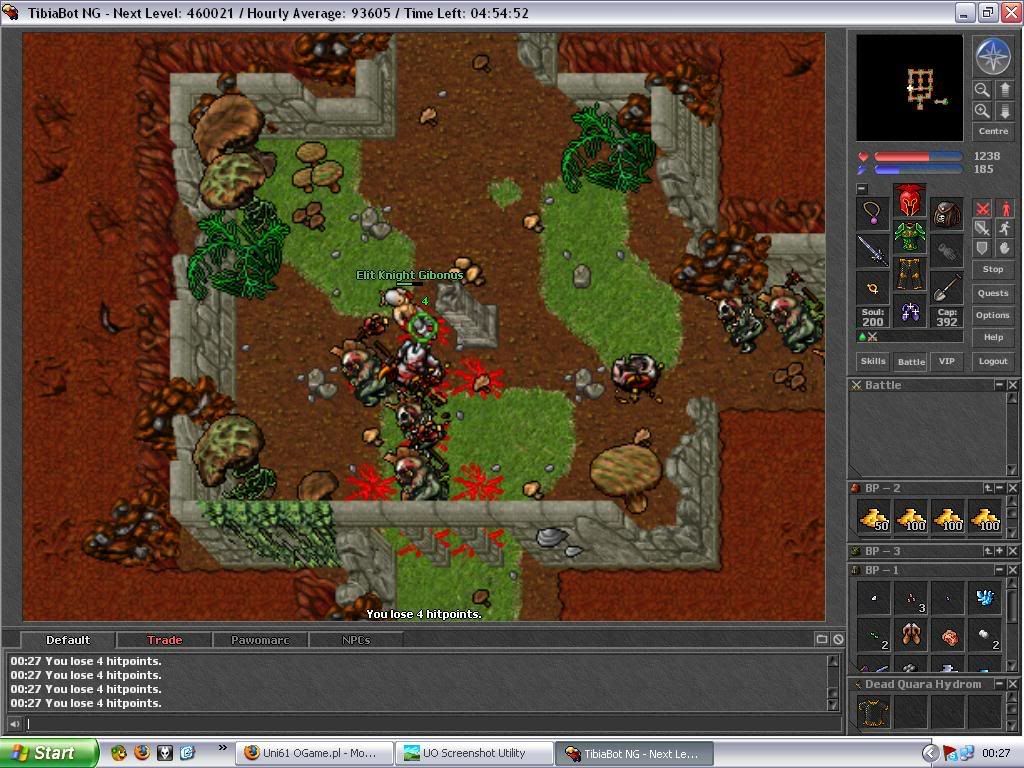
Task: Click the Logout button
Action: click(x=993, y=361)
